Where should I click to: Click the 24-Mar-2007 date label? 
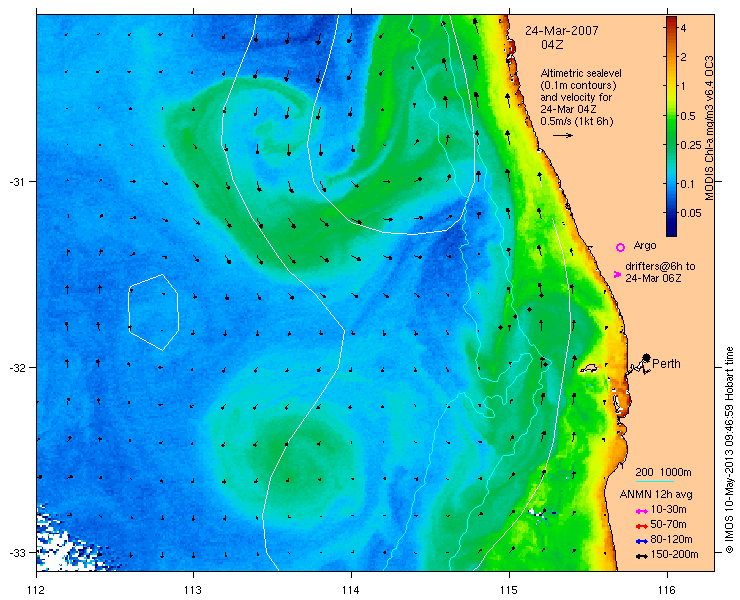(x=562, y=31)
